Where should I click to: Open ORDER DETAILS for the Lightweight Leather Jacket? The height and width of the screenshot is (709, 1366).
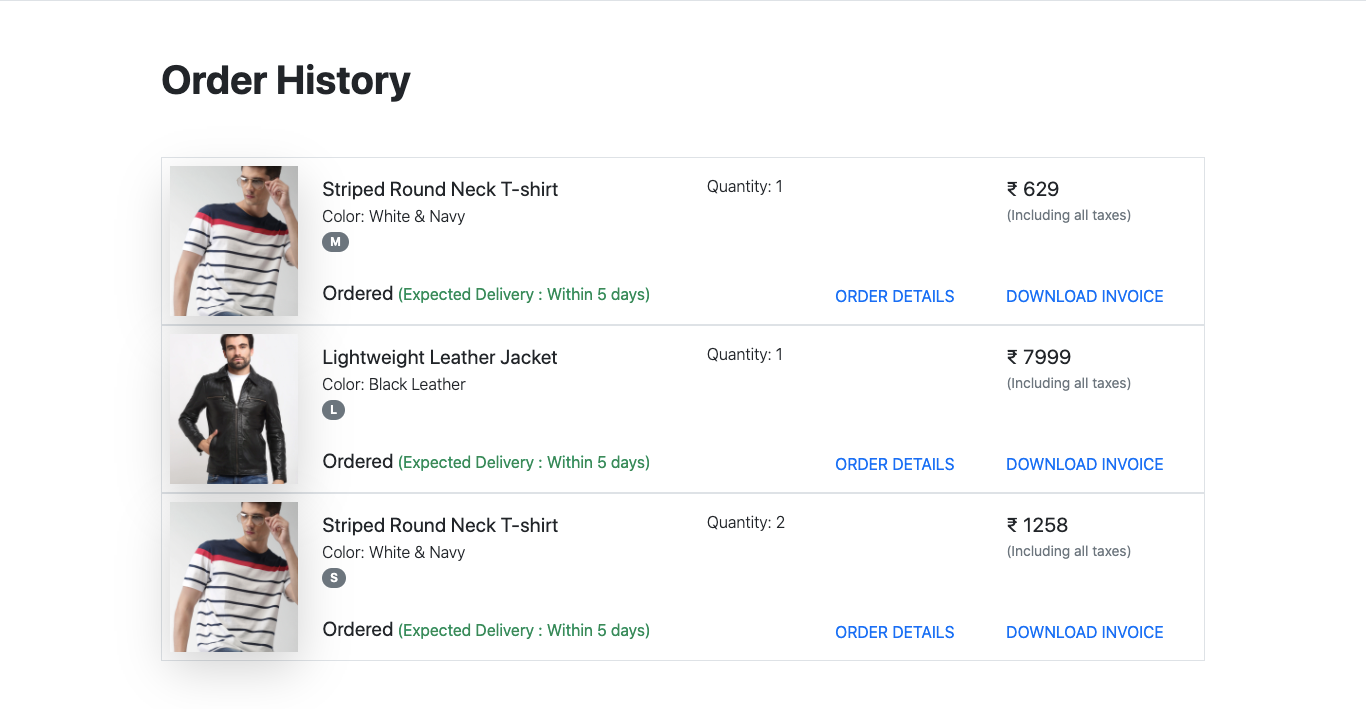coord(894,464)
